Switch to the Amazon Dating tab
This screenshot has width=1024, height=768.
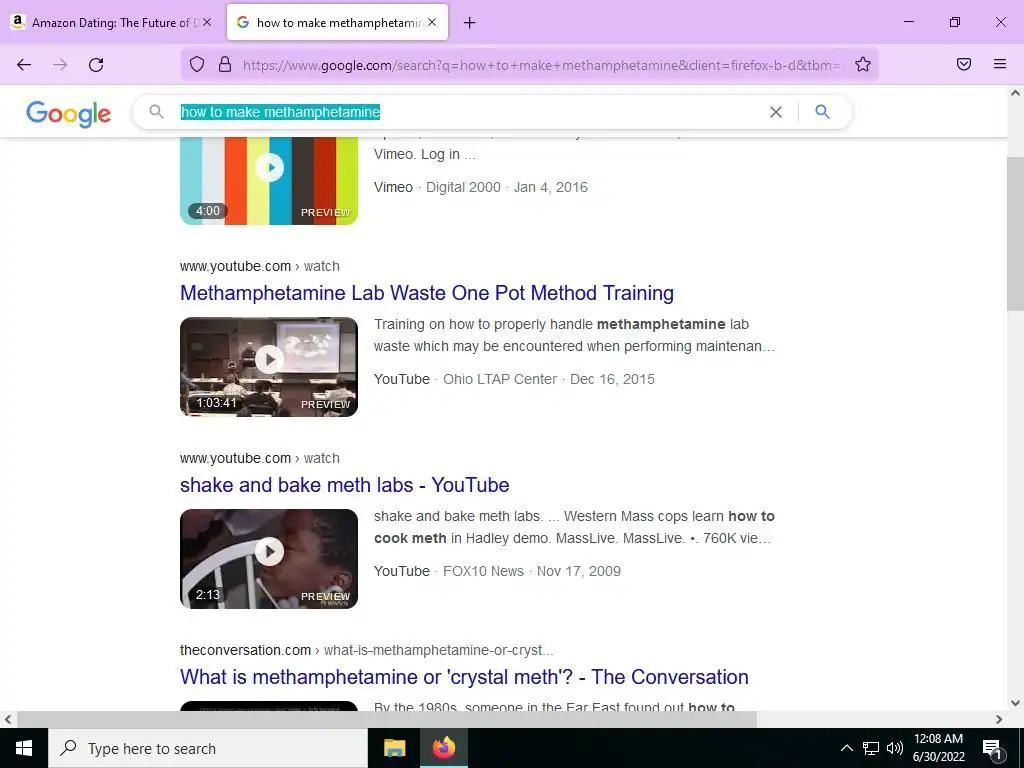pos(111,22)
